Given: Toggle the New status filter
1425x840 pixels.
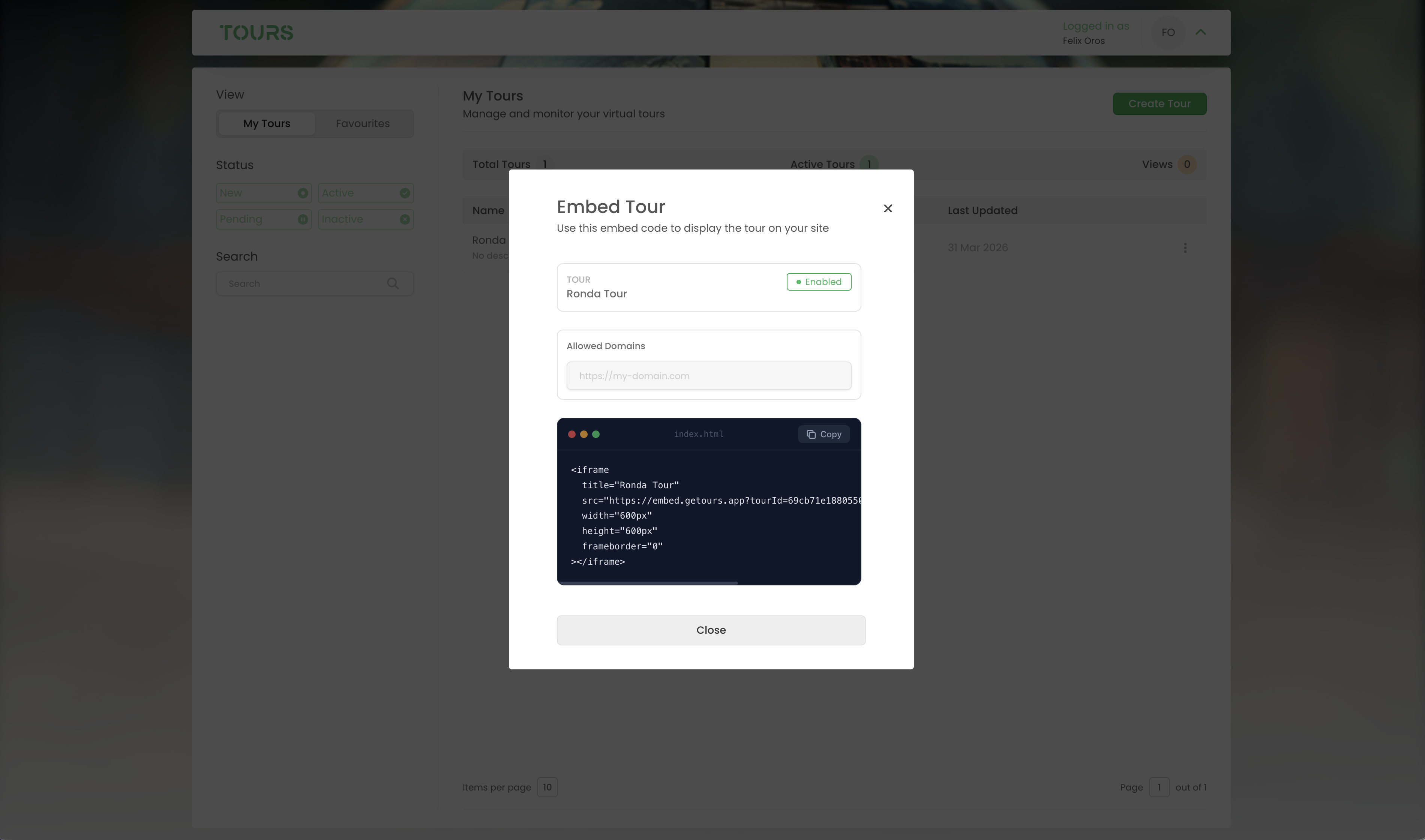Looking at the screenshot, I should coord(263,193).
